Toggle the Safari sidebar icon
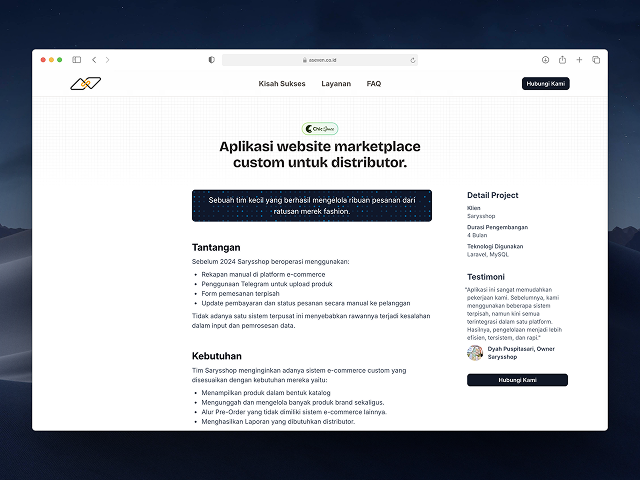The width and height of the screenshot is (640, 480). coord(77,60)
